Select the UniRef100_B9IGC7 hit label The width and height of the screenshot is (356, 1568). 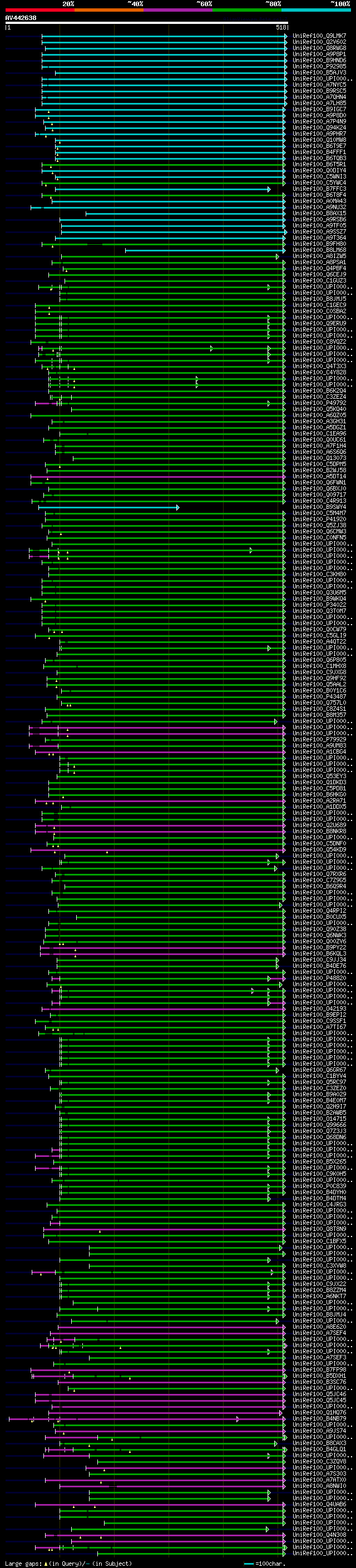click(319, 110)
